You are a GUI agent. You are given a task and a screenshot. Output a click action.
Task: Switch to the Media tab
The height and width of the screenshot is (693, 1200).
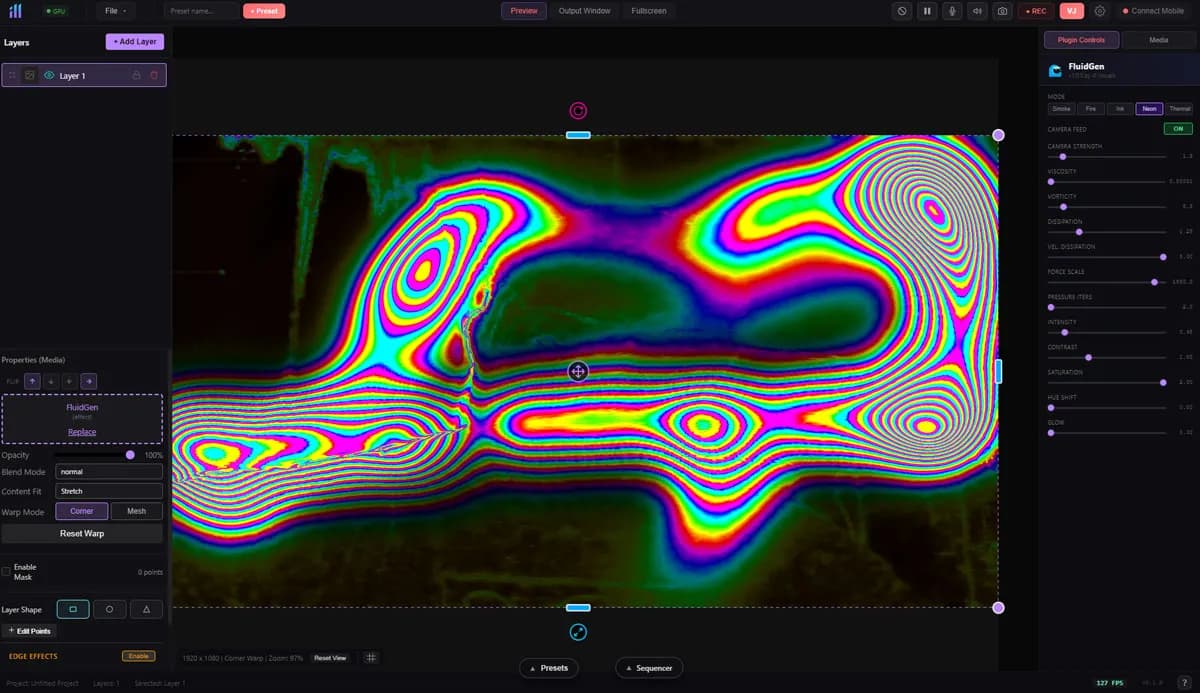pyautogui.click(x=1157, y=40)
